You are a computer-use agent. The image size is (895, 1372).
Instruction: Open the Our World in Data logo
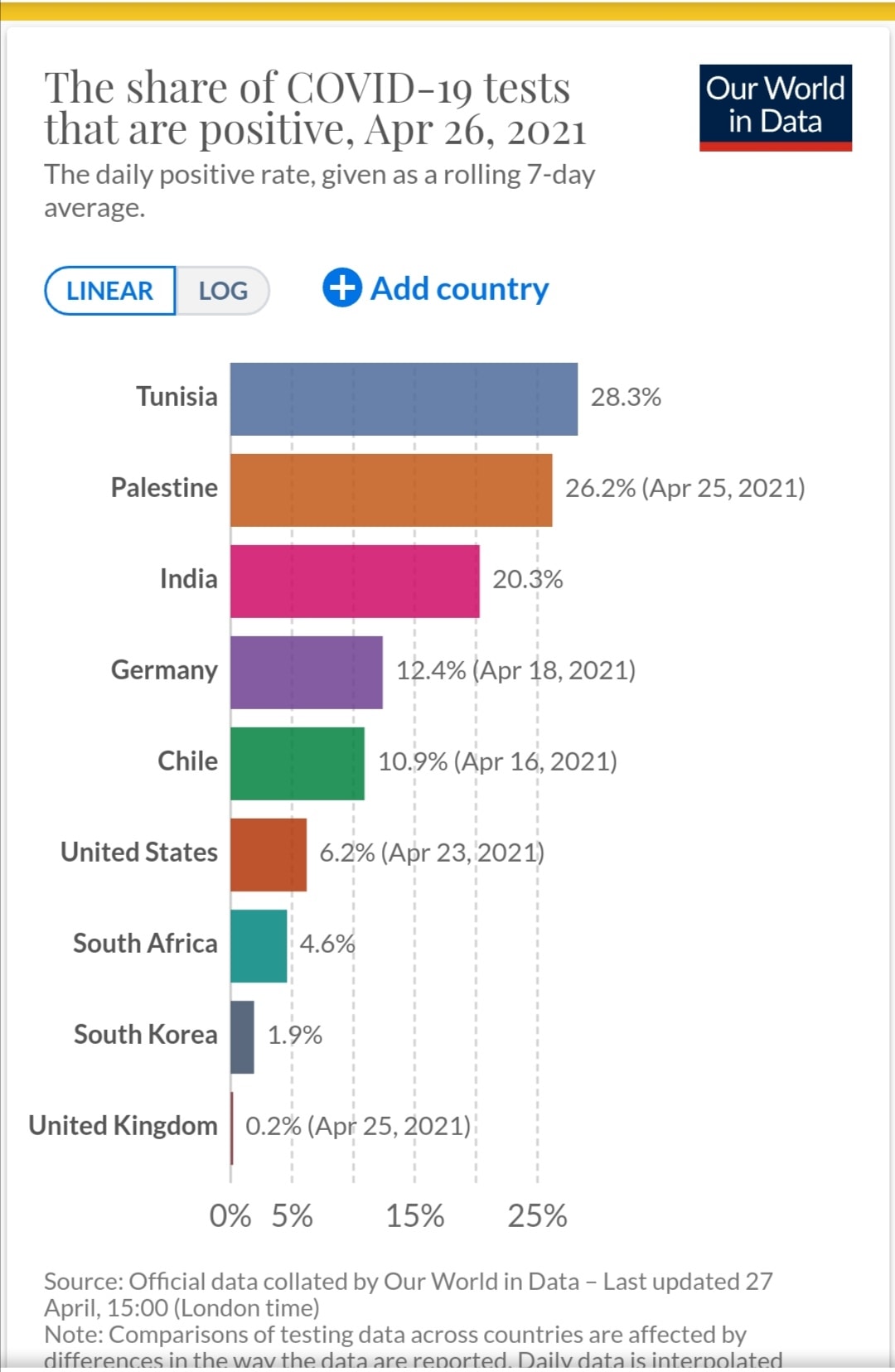(x=776, y=108)
